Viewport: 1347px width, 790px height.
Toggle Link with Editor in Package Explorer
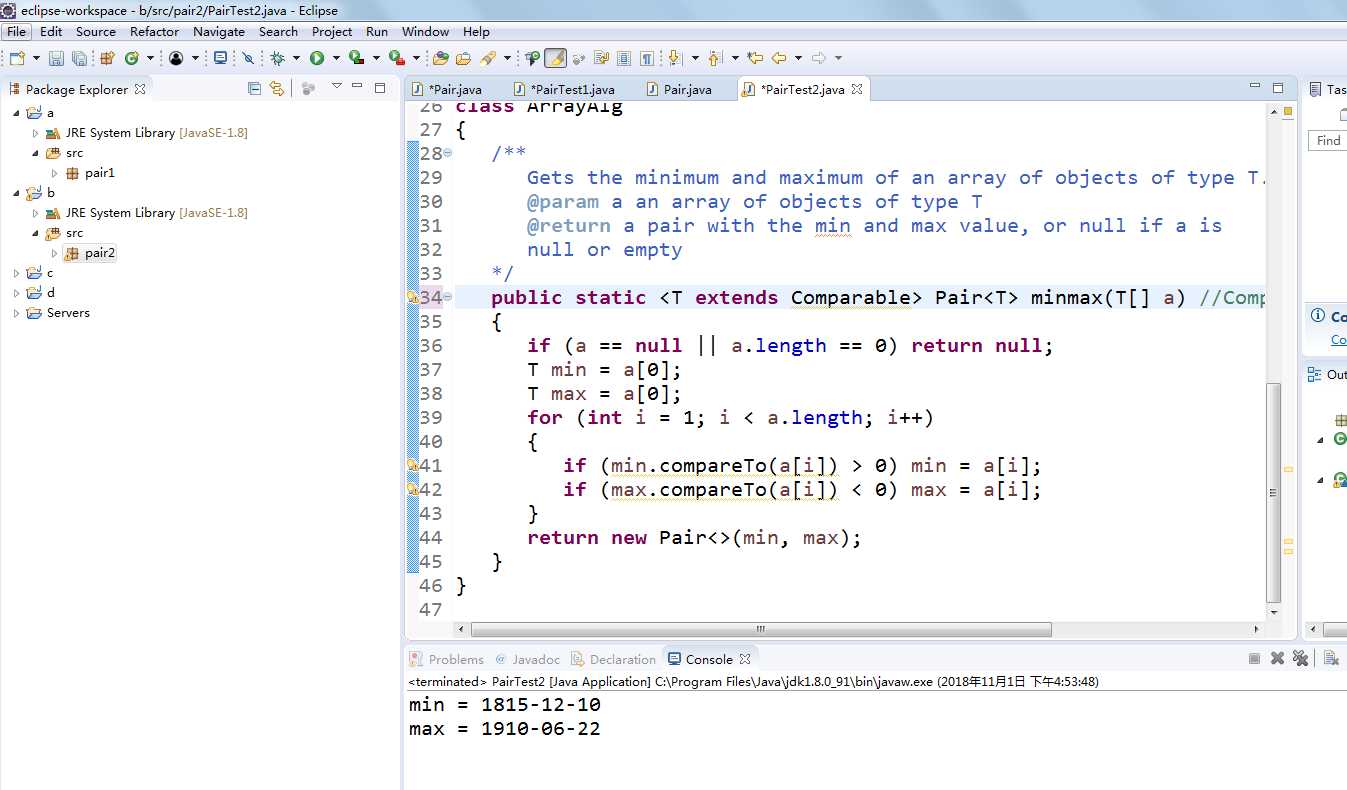tap(277, 88)
